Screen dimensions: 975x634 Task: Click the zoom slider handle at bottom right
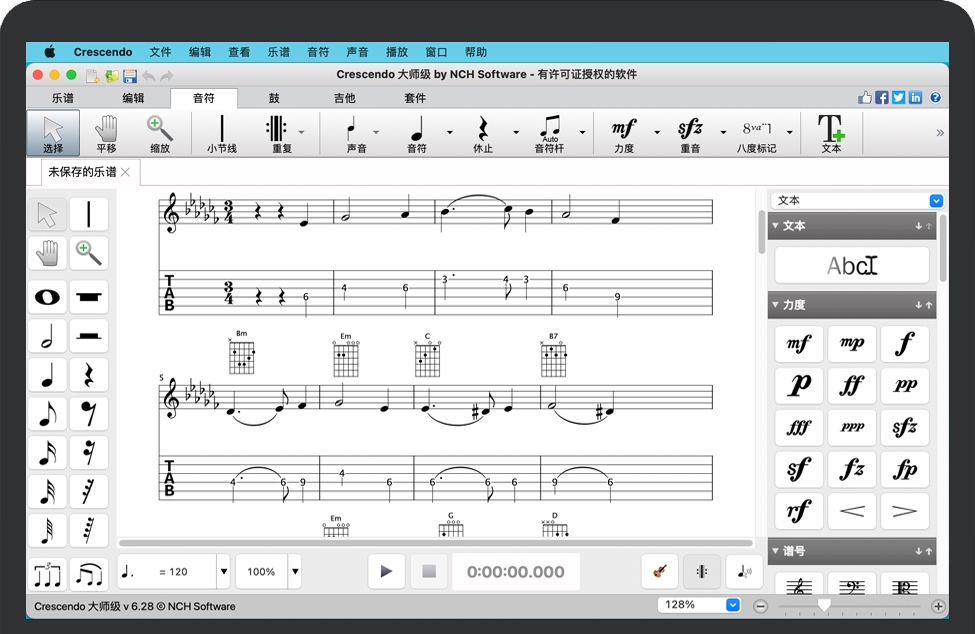(x=826, y=605)
